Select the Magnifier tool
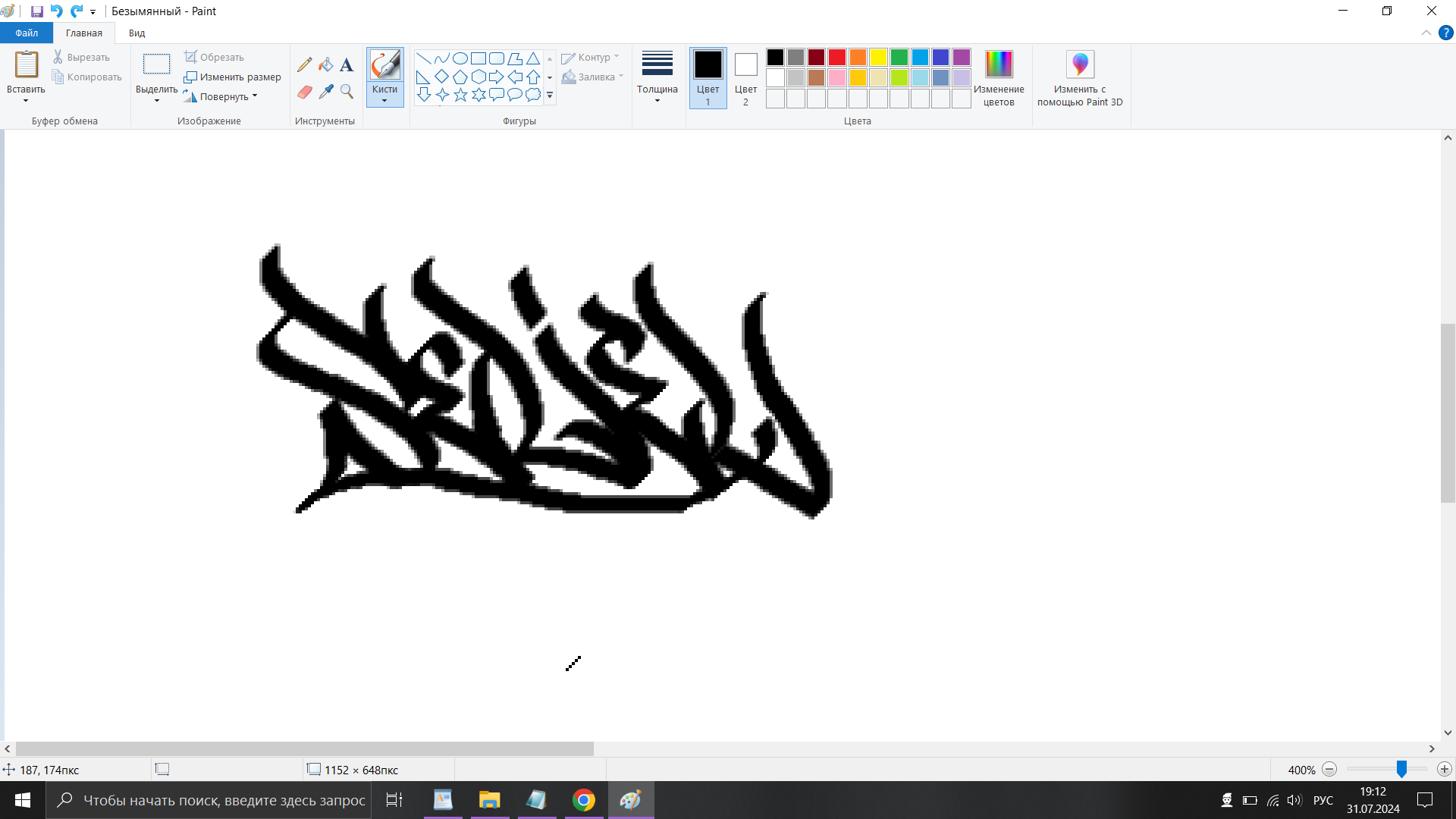This screenshot has height=819, width=1456. point(347,92)
